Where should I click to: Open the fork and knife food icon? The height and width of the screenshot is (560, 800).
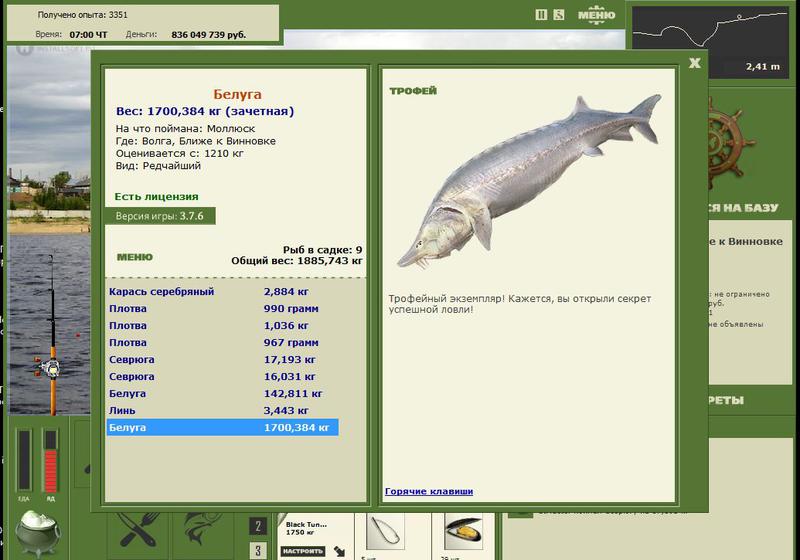point(138,530)
